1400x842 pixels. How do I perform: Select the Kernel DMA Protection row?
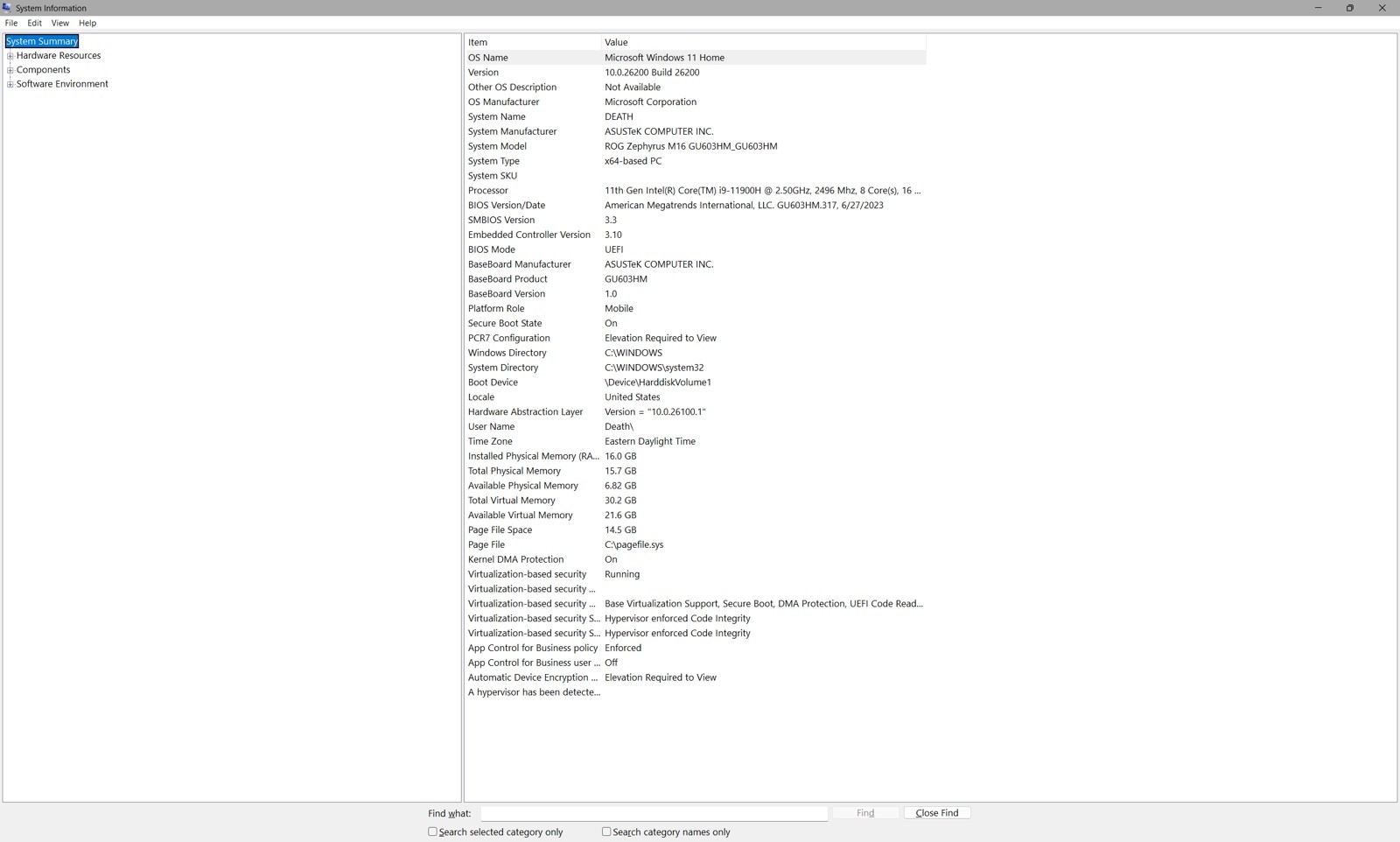click(x=695, y=559)
